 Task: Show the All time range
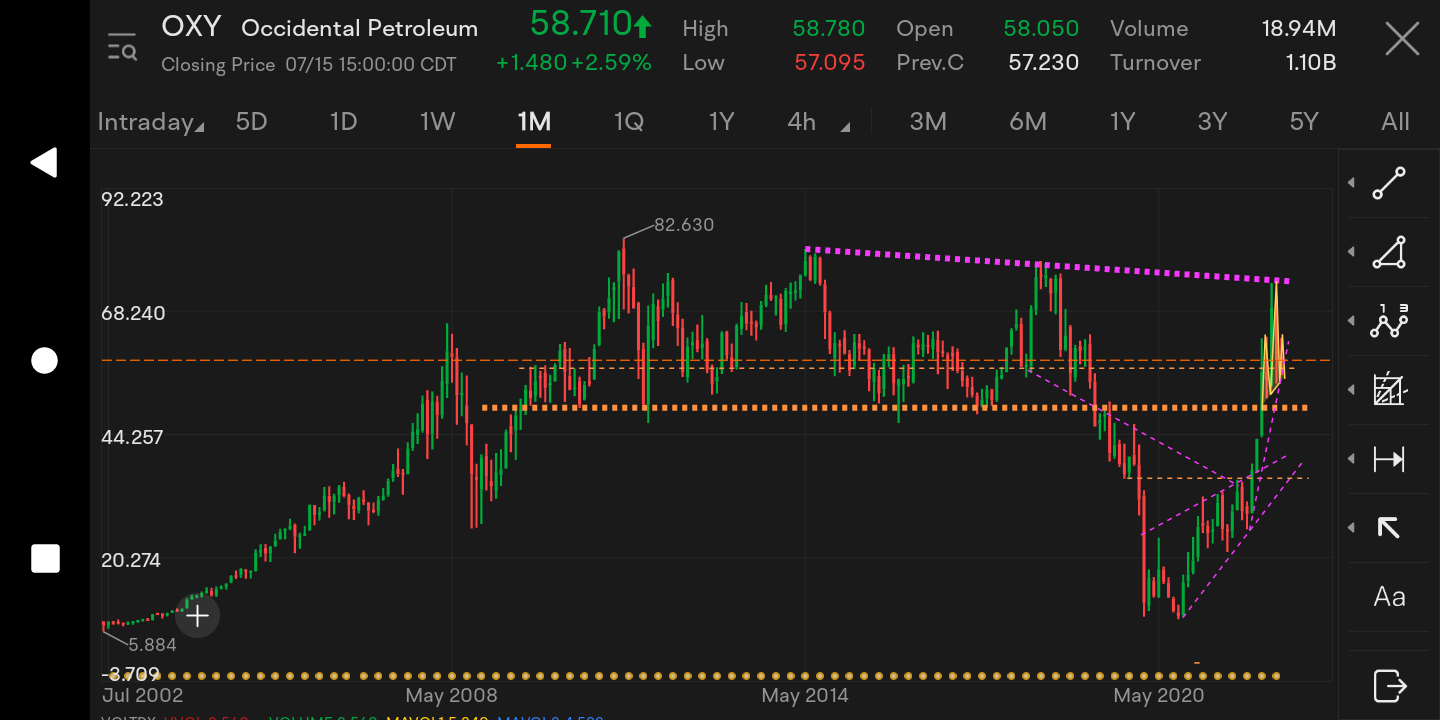click(x=1394, y=122)
